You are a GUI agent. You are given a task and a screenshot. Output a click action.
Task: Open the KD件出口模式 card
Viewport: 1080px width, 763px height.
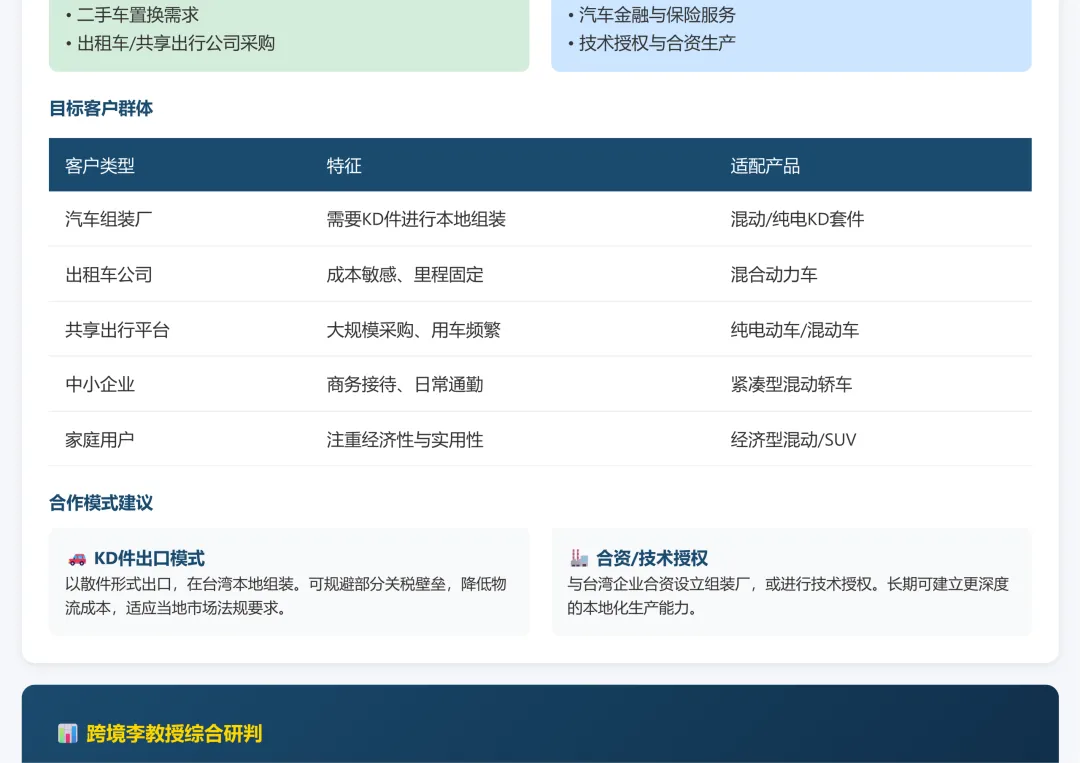click(x=289, y=582)
